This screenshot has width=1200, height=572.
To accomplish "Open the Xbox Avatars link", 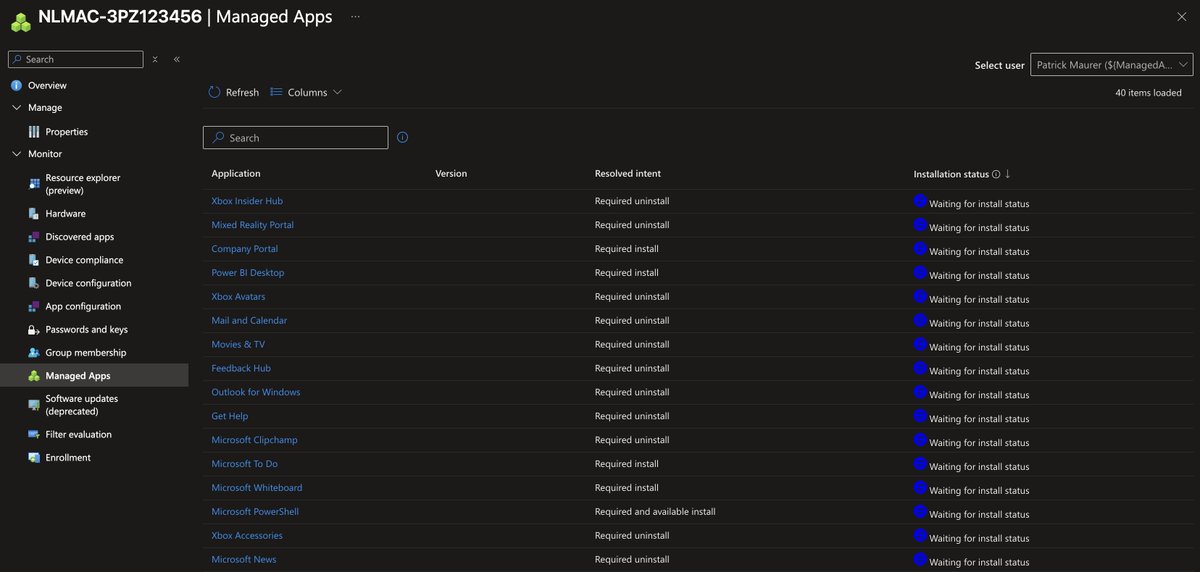I will [x=238, y=297].
